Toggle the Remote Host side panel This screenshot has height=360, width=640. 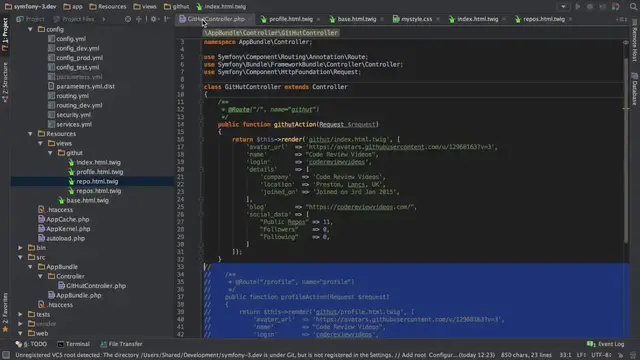pyautogui.click(x=635, y=41)
